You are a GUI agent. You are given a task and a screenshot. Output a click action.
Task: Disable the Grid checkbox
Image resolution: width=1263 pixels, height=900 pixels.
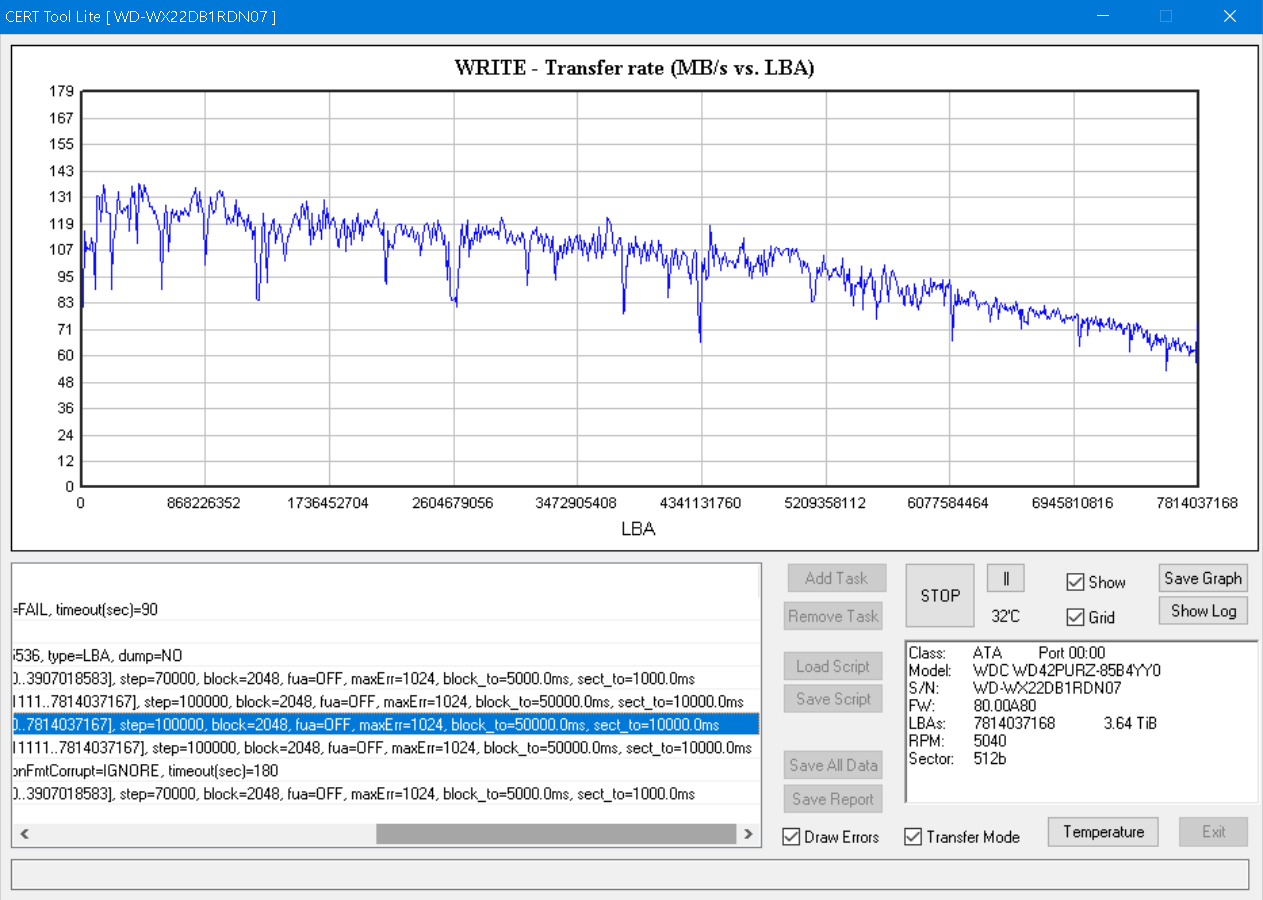[x=1076, y=617]
